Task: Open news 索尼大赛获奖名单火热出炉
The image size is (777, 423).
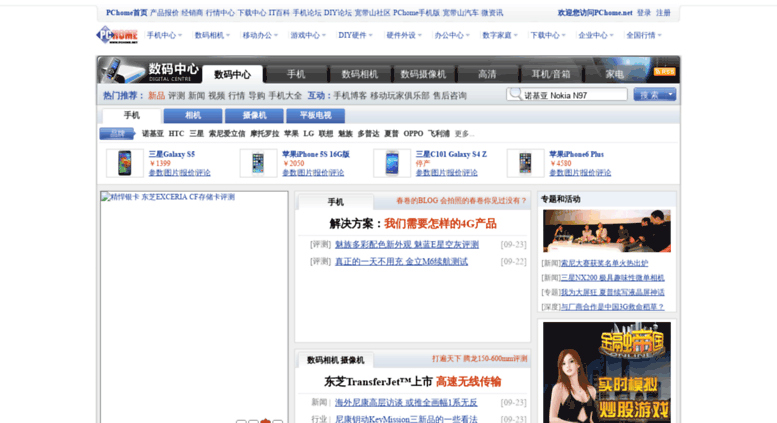Action: click(x=604, y=263)
